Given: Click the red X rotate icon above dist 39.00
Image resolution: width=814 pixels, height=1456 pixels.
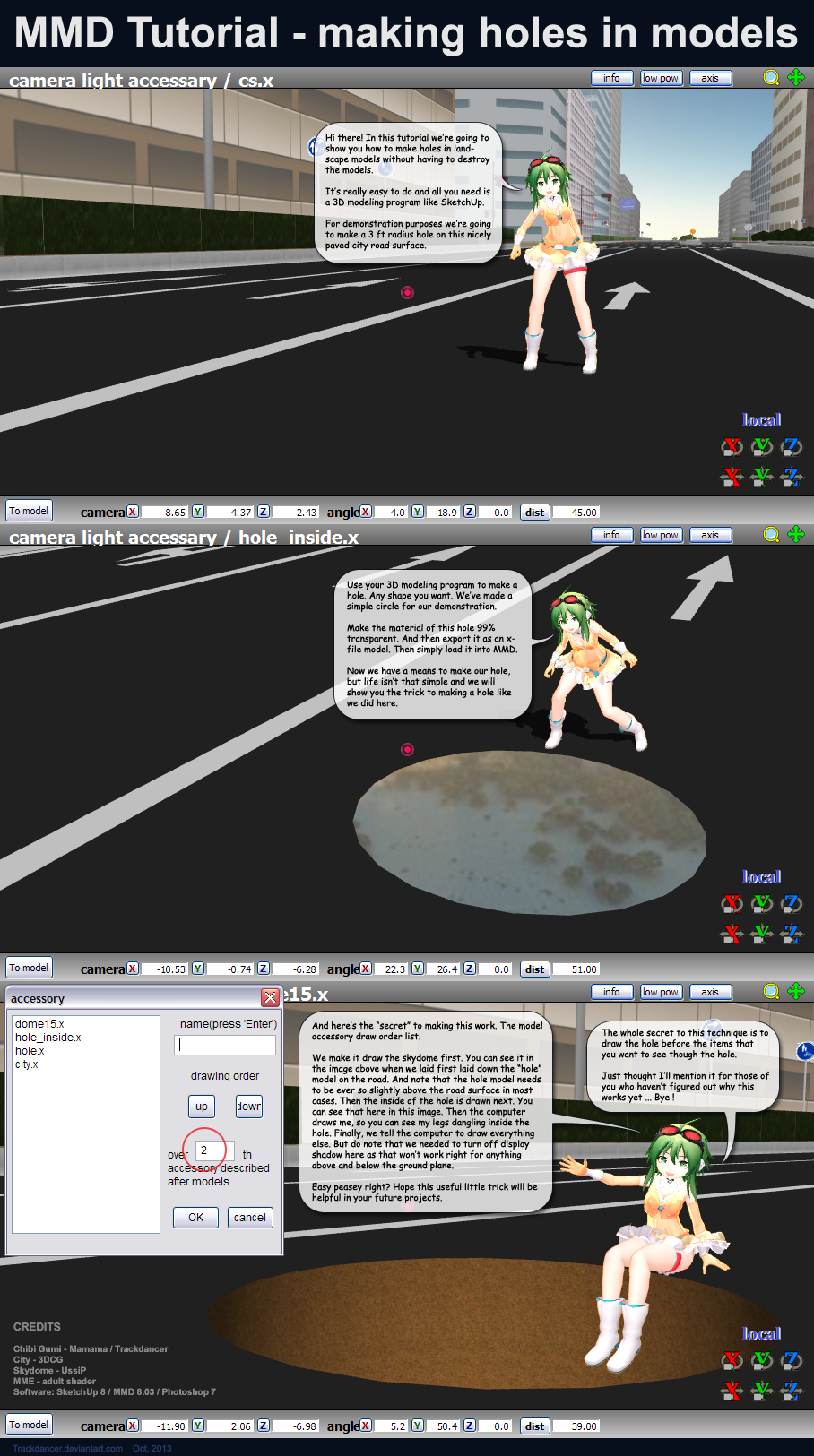Looking at the screenshot, I should (732, 1360).
